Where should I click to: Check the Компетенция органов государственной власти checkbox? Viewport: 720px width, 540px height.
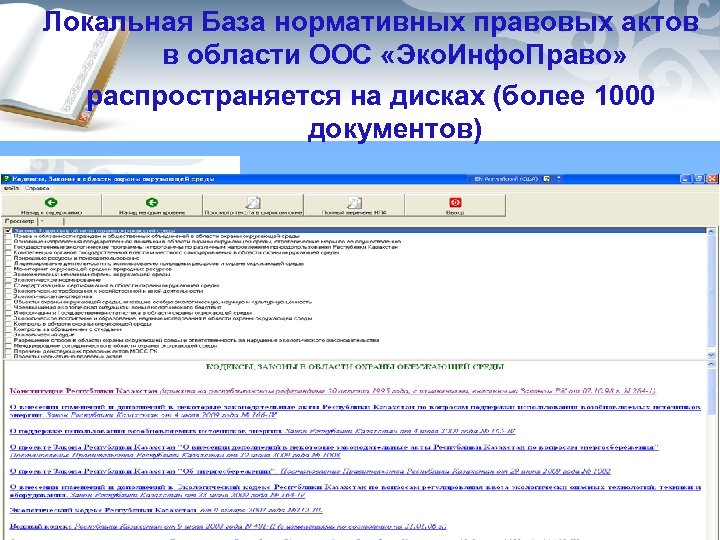(8, 253)
